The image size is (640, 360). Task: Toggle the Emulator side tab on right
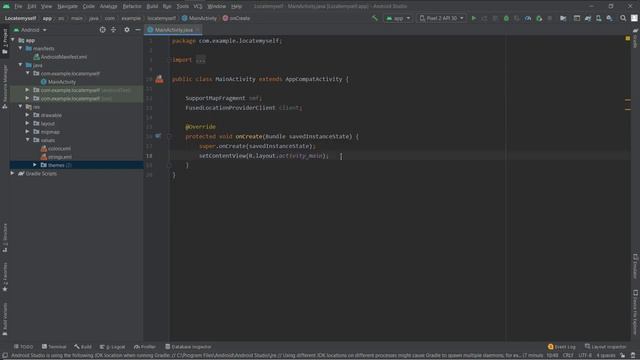click(x=635, y=266)
